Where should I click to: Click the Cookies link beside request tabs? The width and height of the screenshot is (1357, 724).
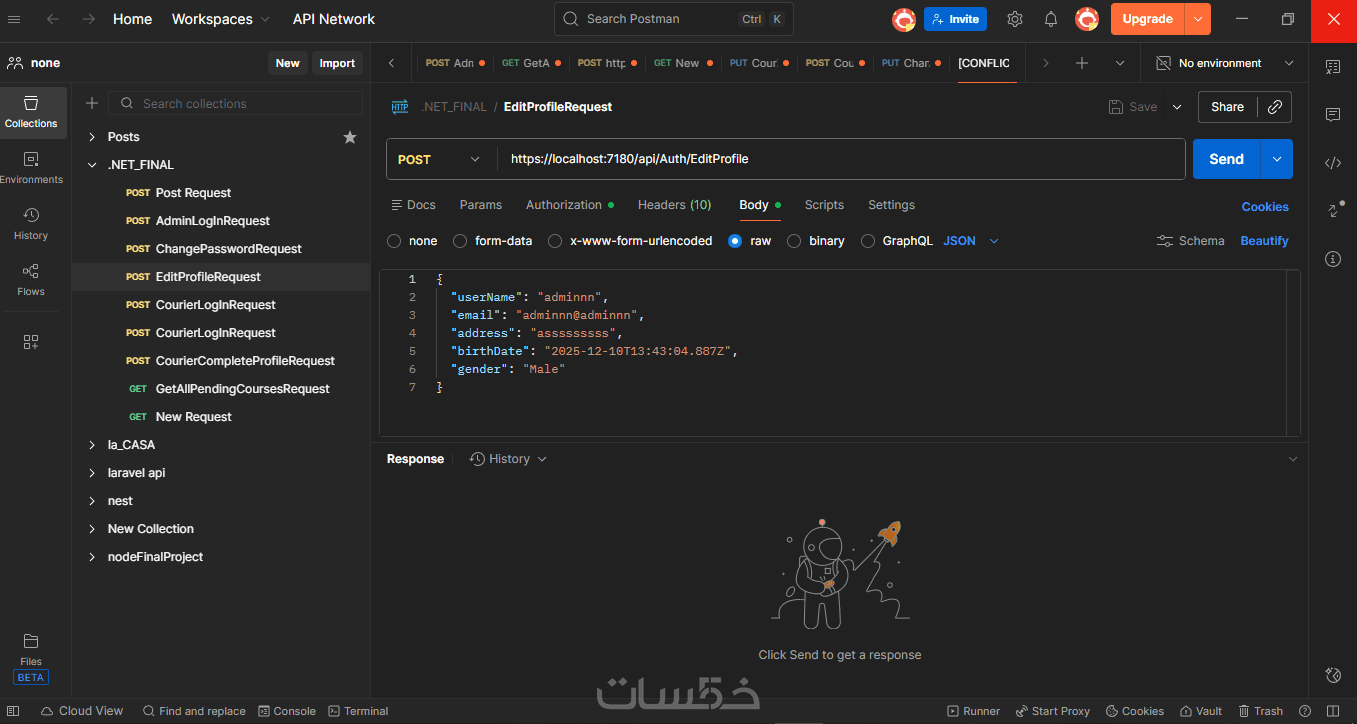point(1265,207)
